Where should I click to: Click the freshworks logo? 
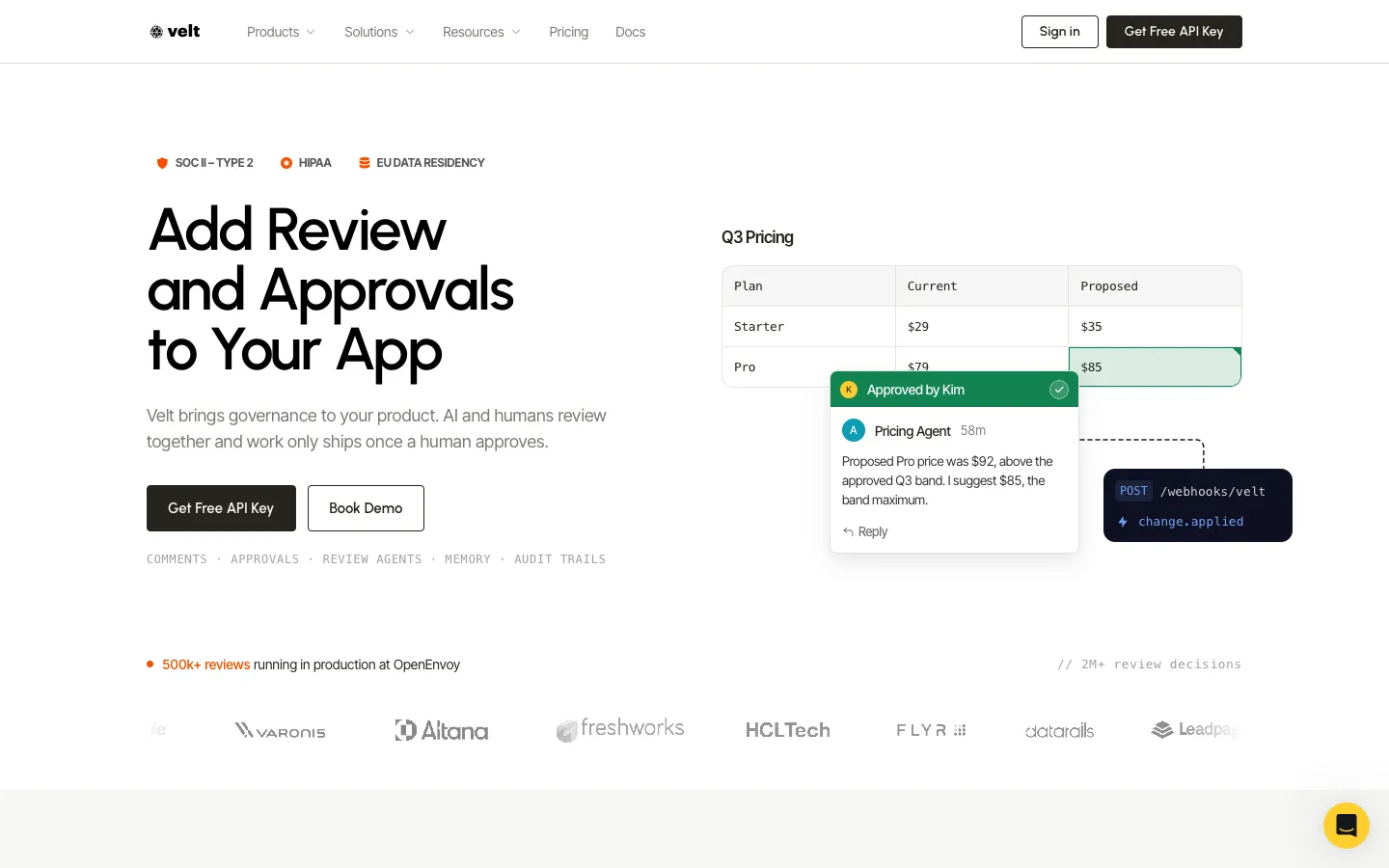620,729
